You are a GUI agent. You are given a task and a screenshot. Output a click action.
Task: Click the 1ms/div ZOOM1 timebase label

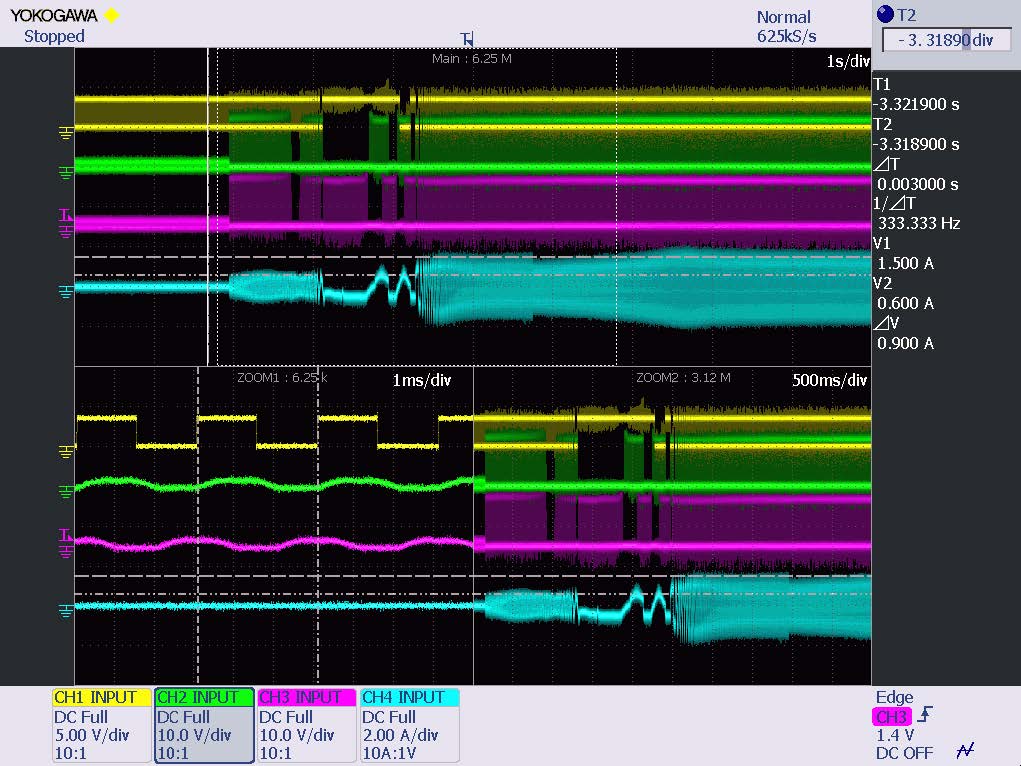[x=421, y=380]
